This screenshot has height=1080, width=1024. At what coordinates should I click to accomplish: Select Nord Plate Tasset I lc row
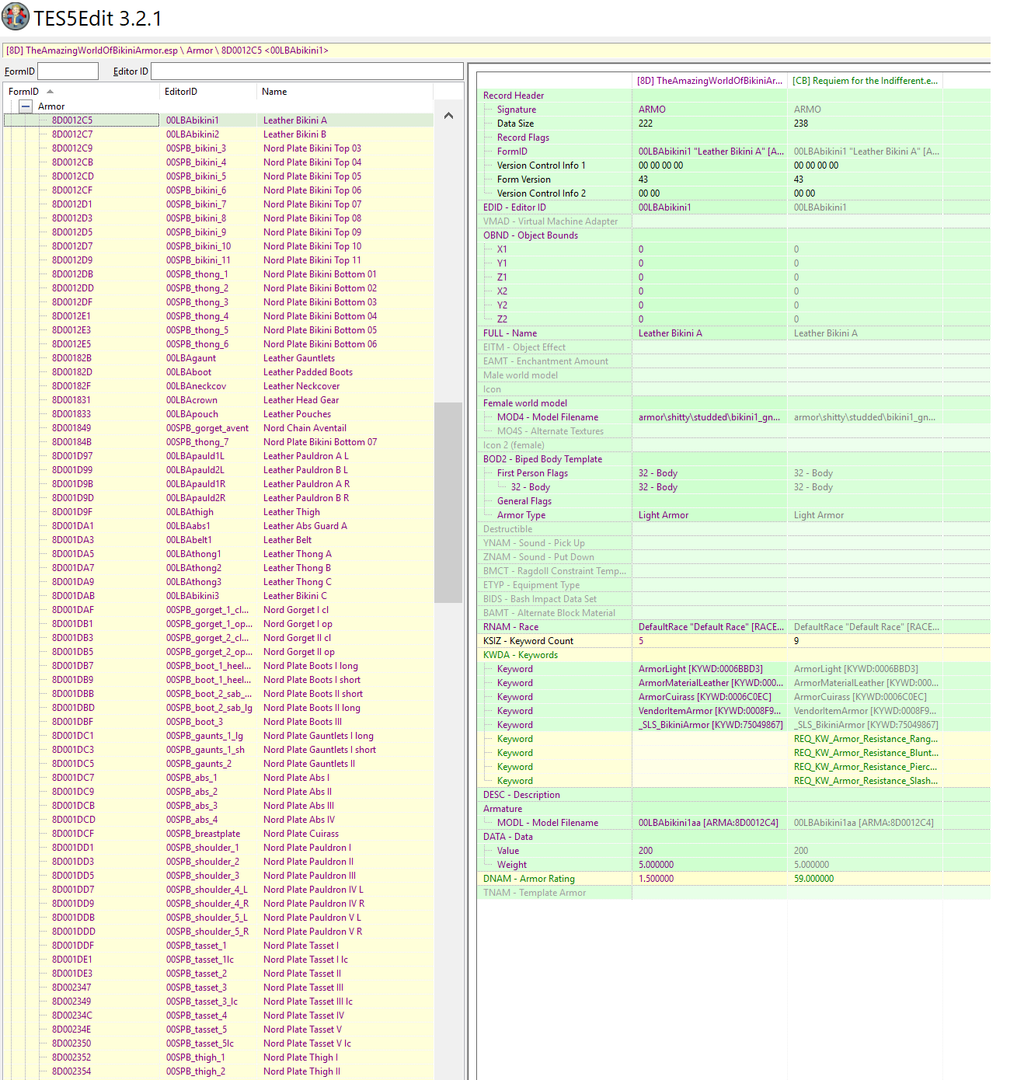218,959
